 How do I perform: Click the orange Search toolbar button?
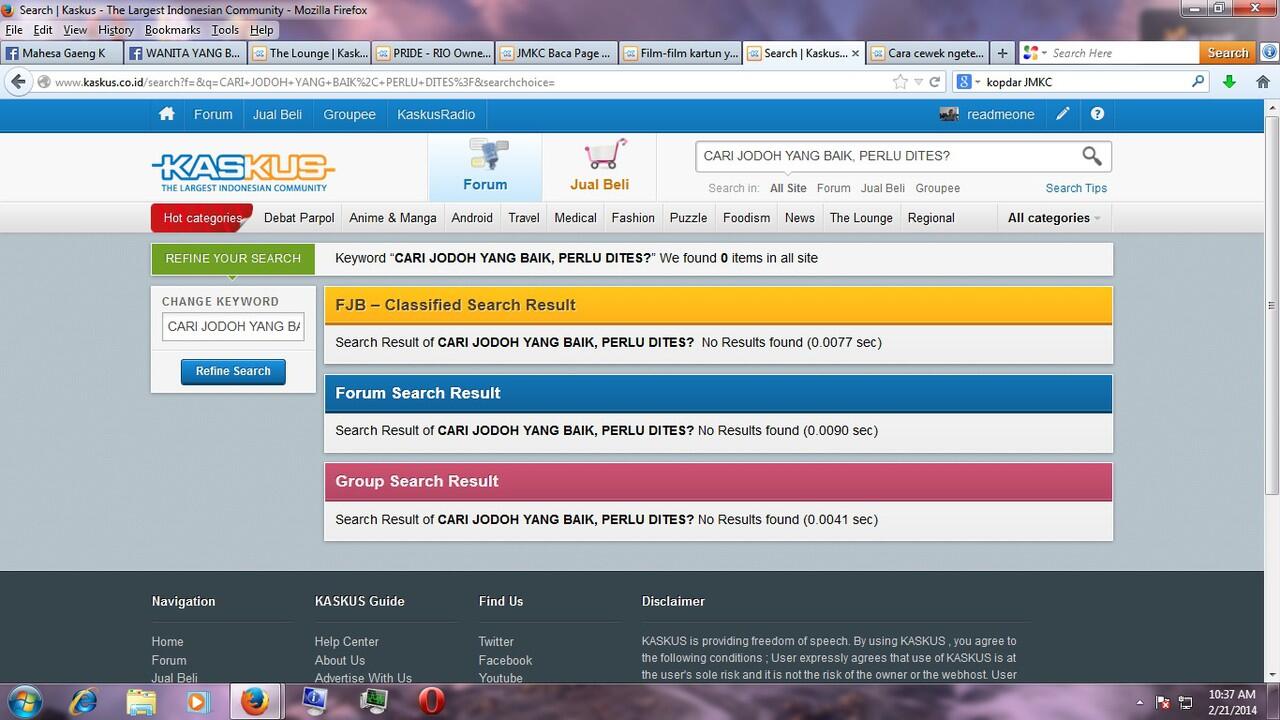(1227, 53)
